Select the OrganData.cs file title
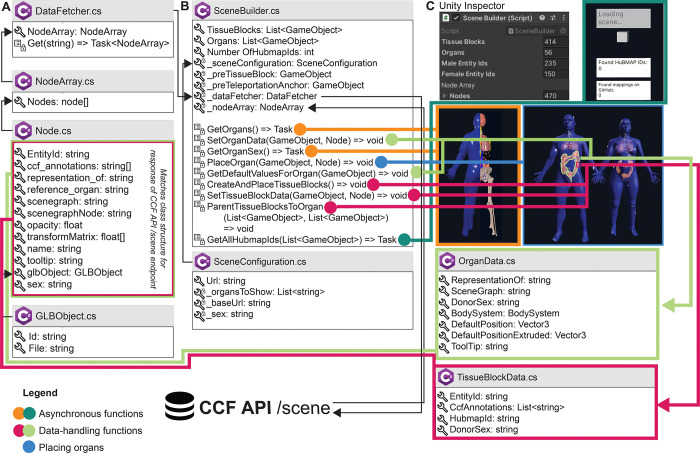 tap(487, 261)
